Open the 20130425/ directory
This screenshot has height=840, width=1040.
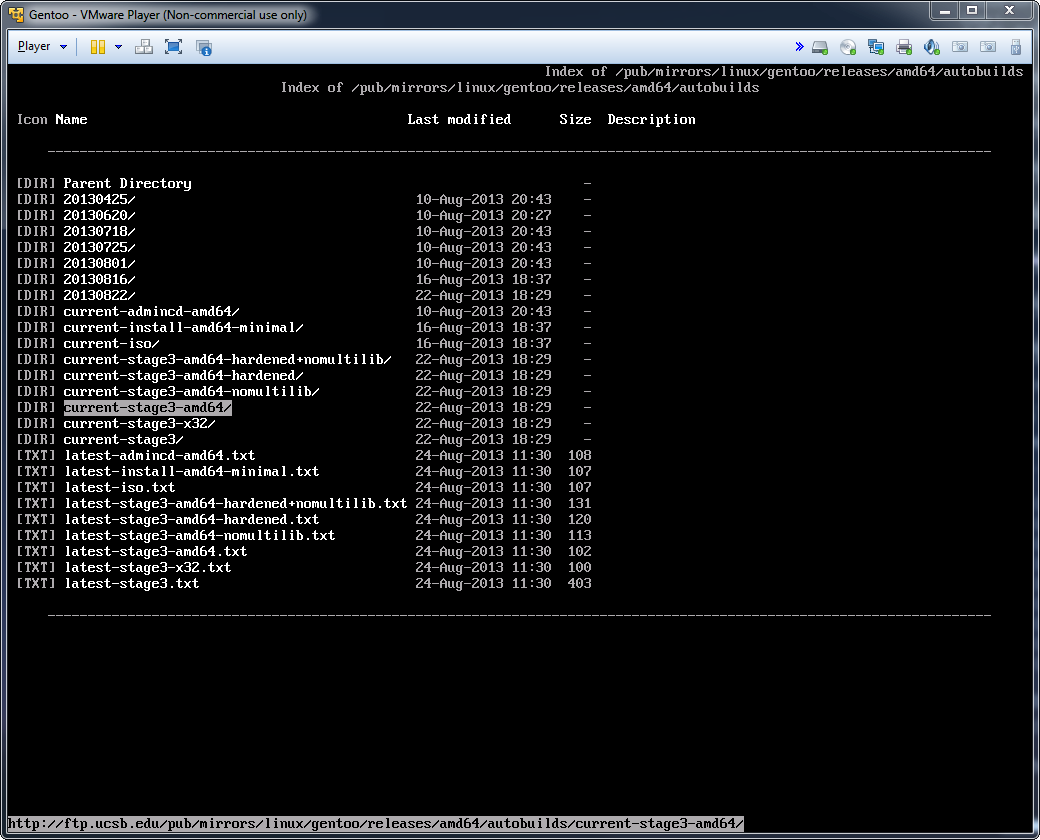99,199
